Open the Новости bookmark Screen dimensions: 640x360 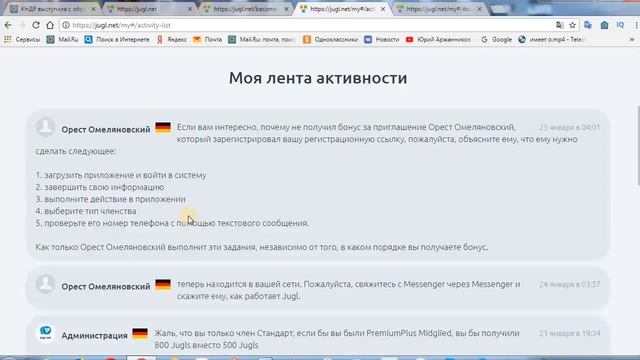click(x=382, y=40)
